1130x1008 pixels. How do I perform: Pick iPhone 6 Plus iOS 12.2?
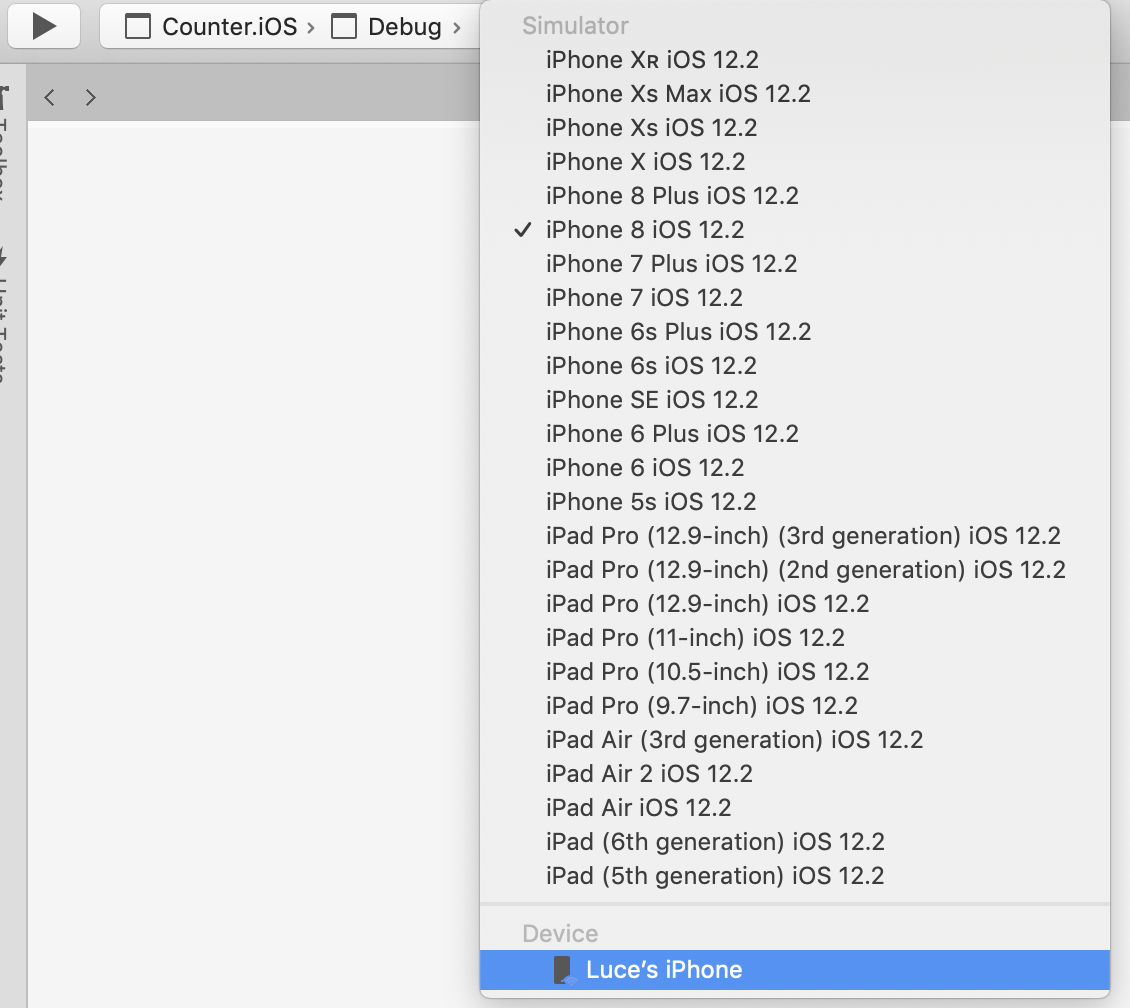[795, 434]
